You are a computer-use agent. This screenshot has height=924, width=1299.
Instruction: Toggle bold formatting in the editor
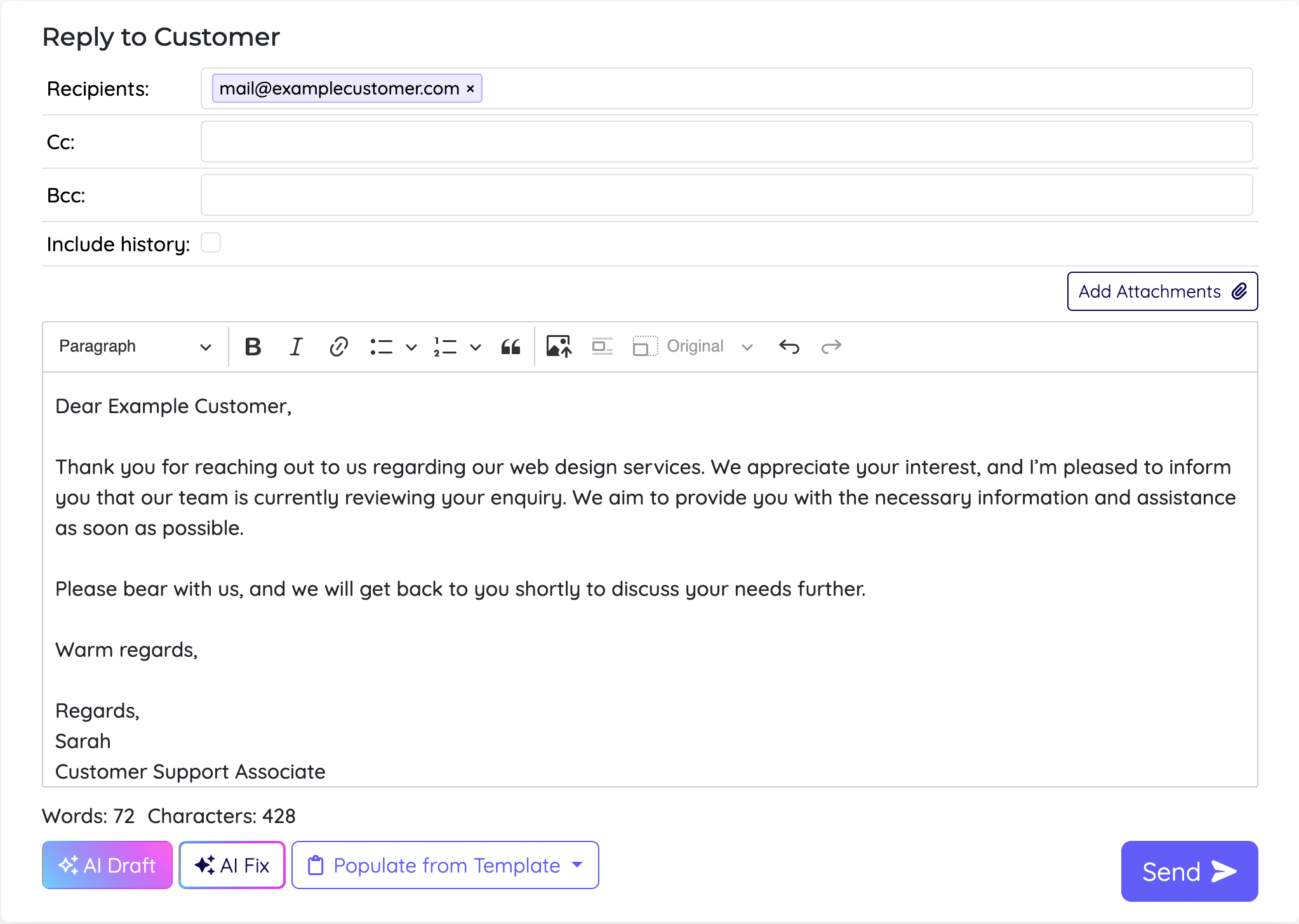point(253,346)
